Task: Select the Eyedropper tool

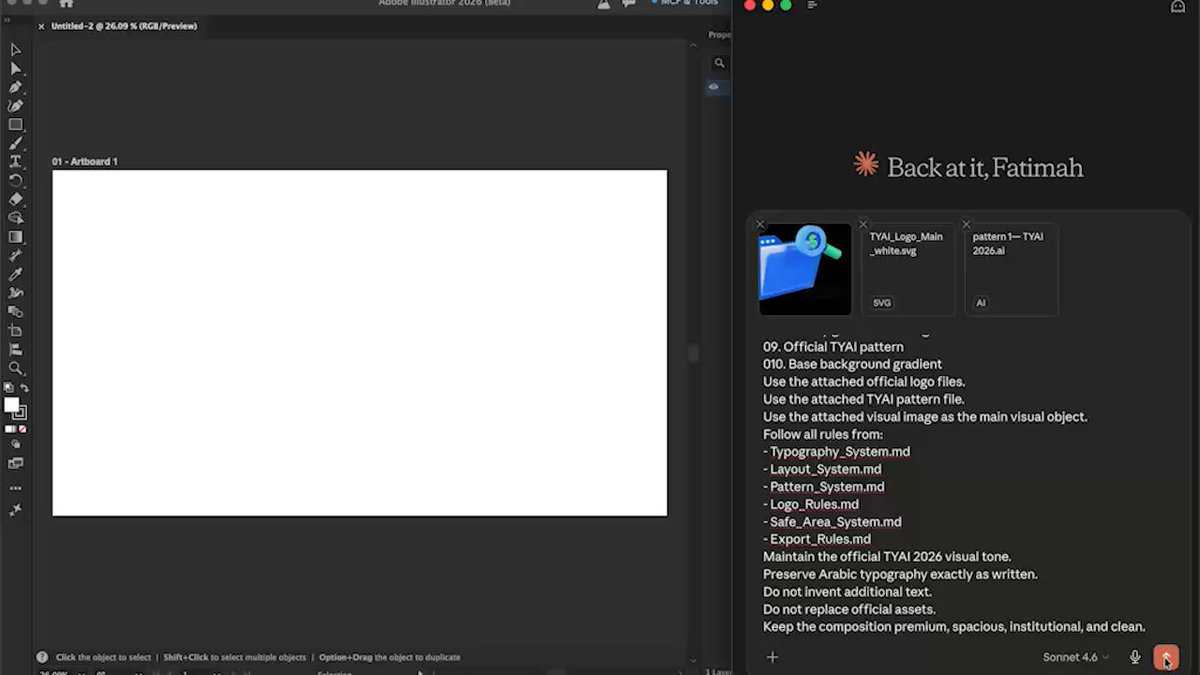Action: [15, 274]
